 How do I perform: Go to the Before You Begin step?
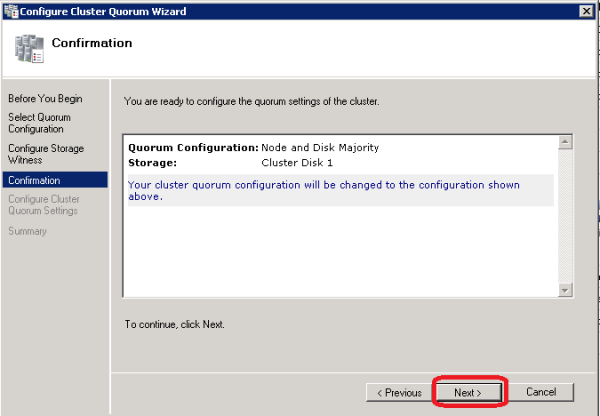(45, 99)
